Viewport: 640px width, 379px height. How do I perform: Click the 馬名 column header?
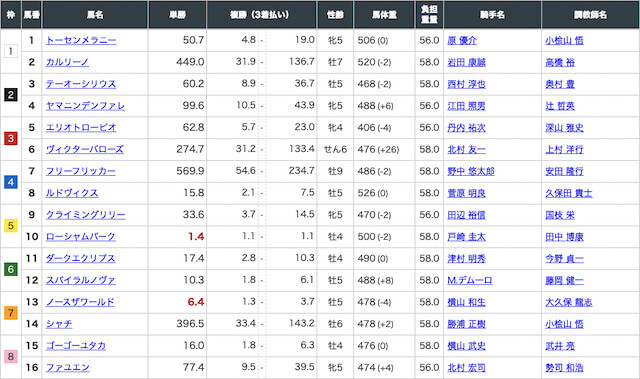tap(95, 15)
